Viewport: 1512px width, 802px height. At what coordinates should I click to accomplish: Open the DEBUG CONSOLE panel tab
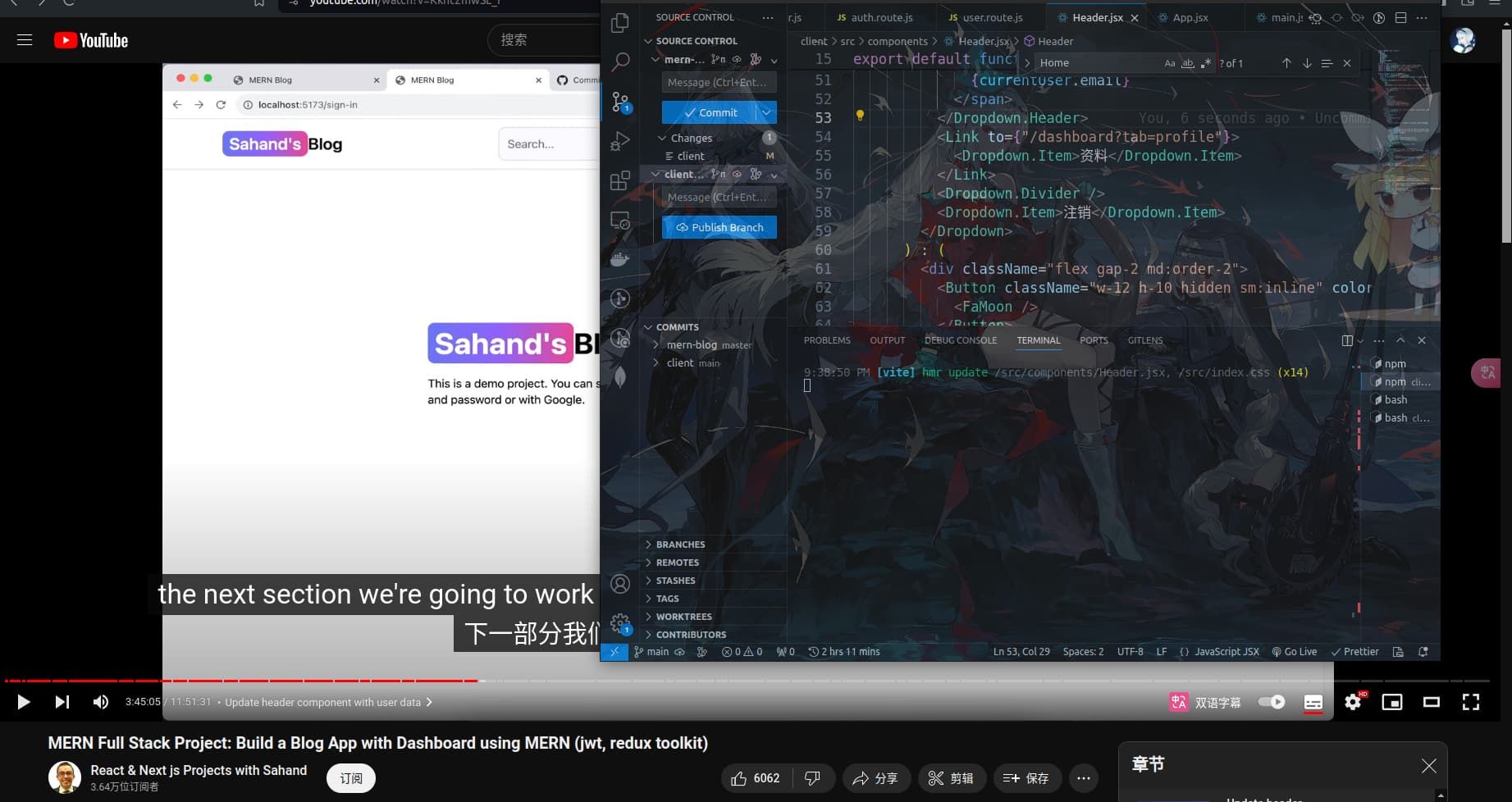click(x=961, y=340)
